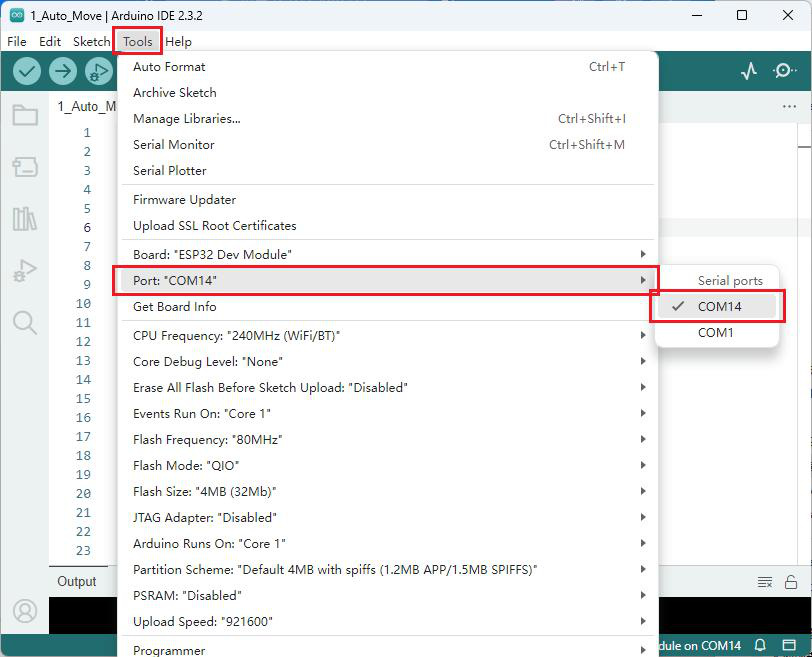The width and height of the screenshot is (812, 657).
Task: Expand the Board "ESP32 Dev Module" submenu
Action: pyautogui.click(x=388, y=254)
